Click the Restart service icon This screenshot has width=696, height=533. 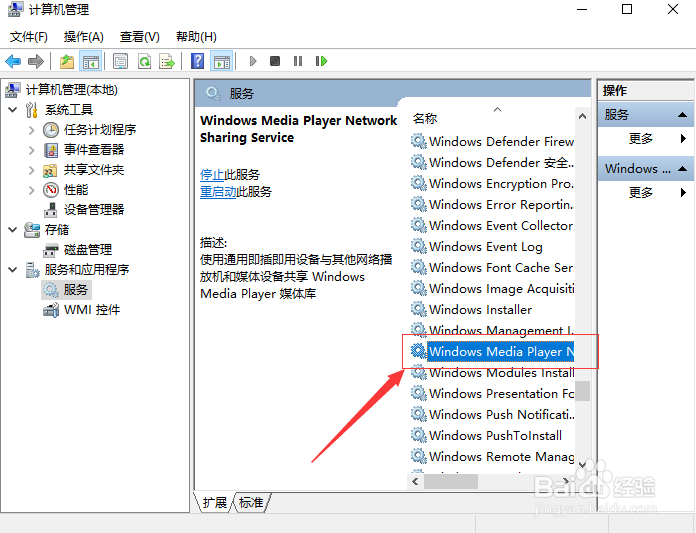(x=321, y=61)
